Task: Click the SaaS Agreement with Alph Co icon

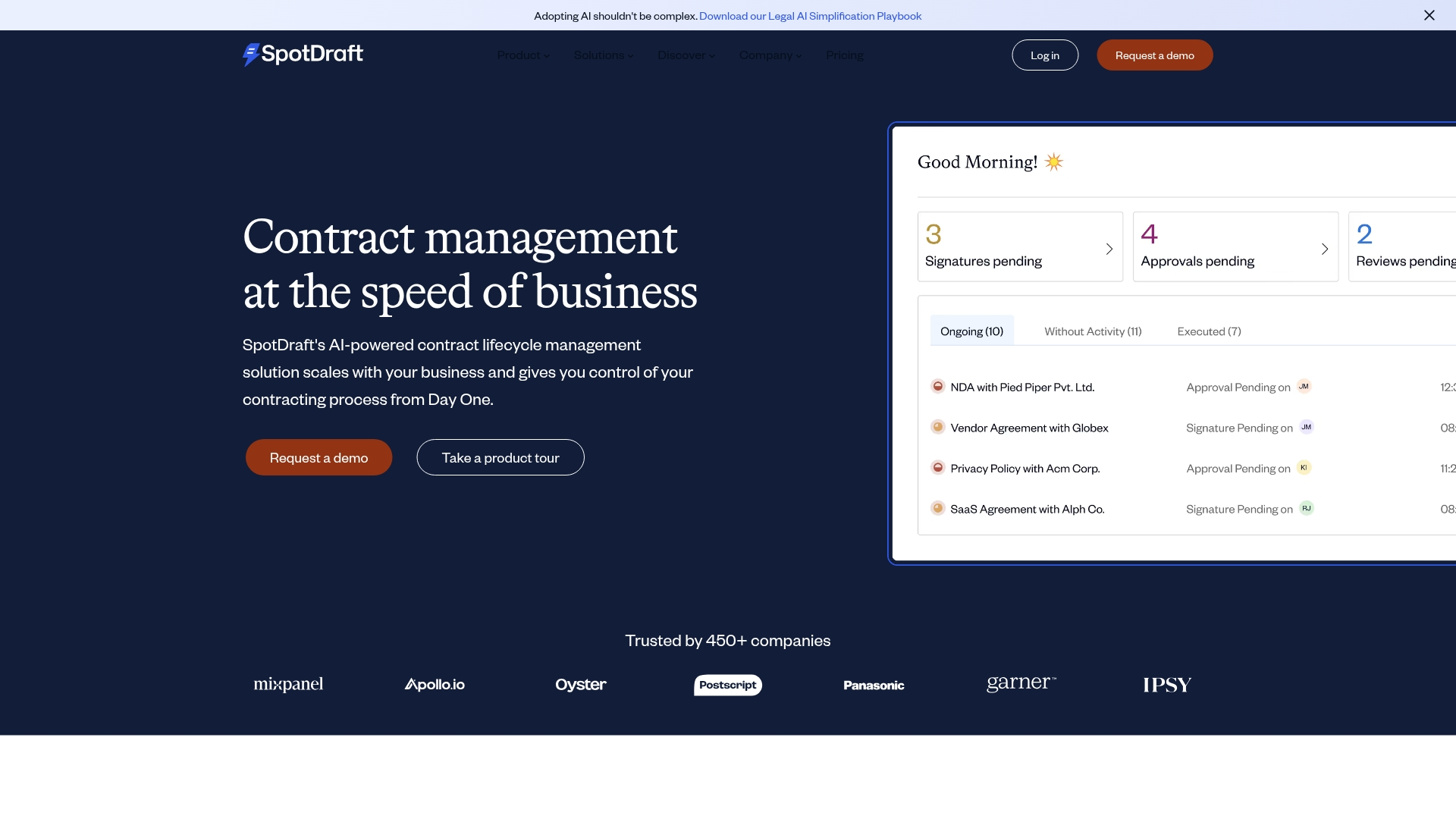Action: (937, 508)
